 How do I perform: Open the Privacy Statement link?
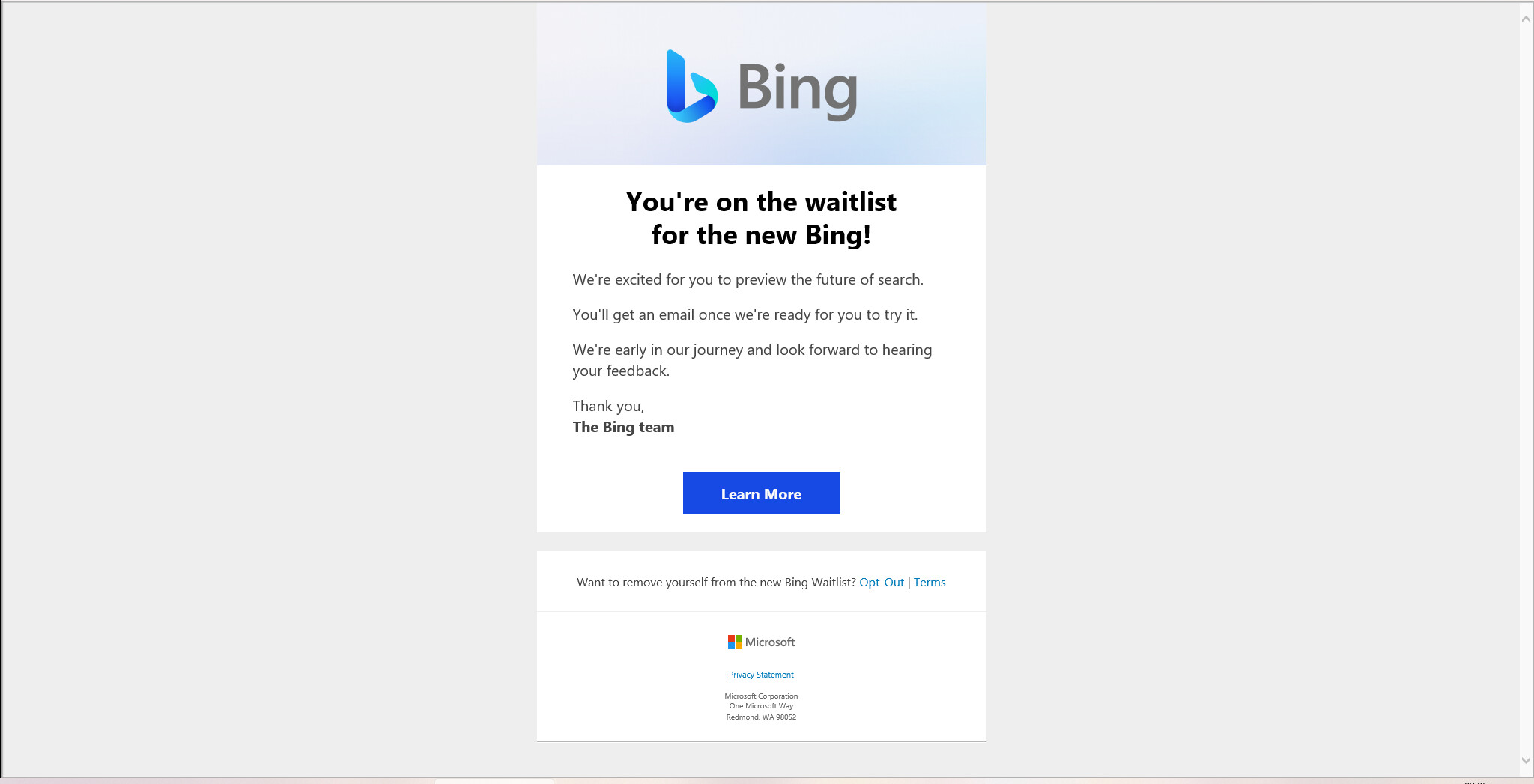click(761, 675)
